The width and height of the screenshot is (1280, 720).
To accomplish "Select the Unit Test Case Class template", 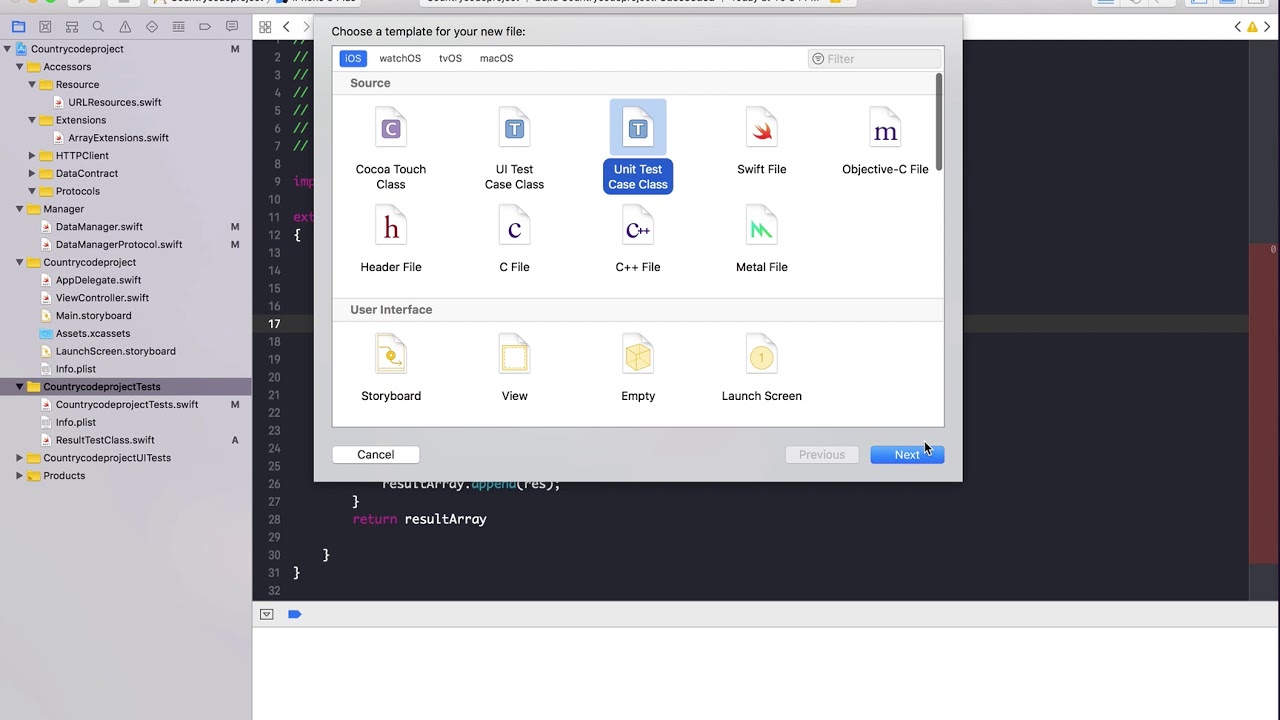I will [638, 148].
